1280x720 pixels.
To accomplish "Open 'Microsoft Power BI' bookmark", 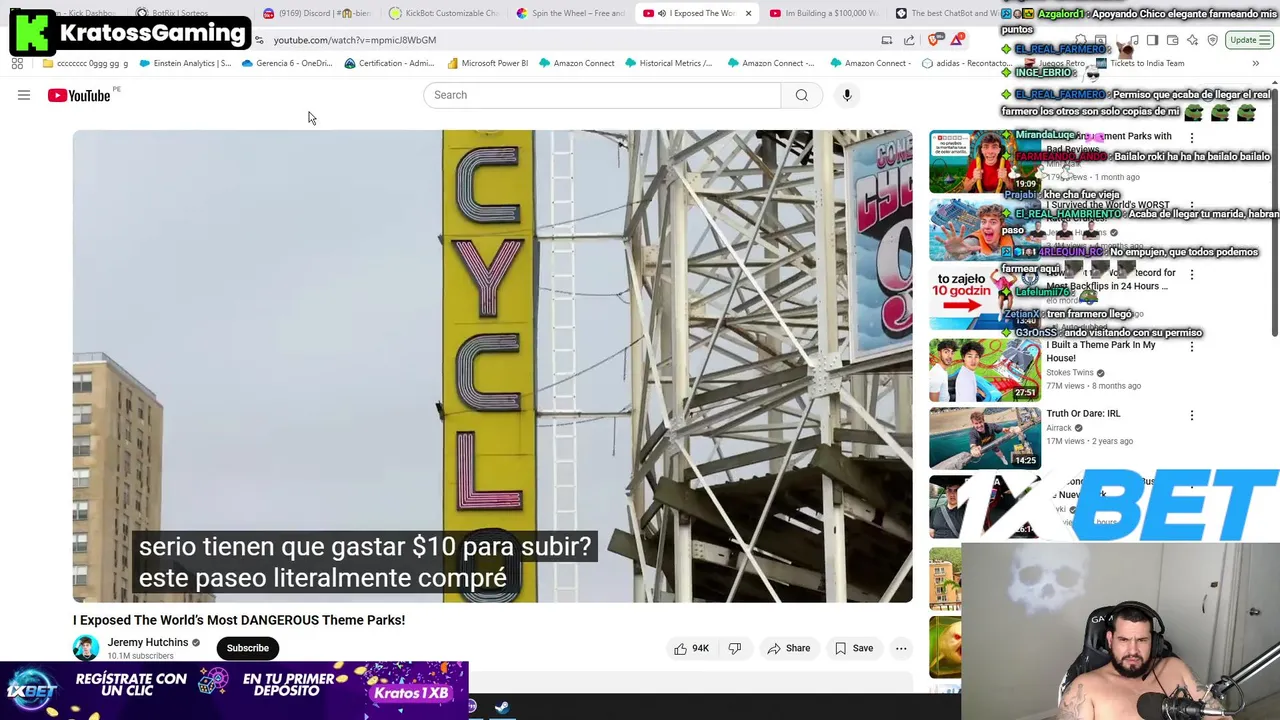I will (487, 63).
